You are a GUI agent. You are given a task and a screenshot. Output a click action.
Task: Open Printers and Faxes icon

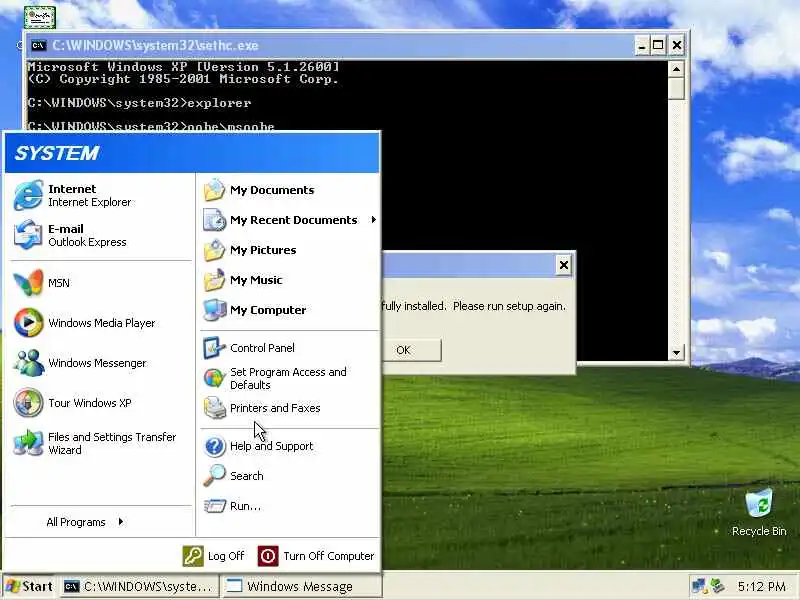tap(214, 408)
